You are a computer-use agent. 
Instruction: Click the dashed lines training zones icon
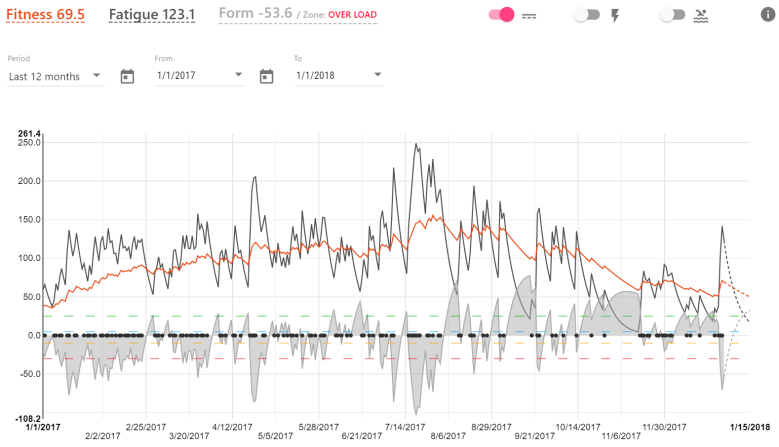click(x=529, y=16)
